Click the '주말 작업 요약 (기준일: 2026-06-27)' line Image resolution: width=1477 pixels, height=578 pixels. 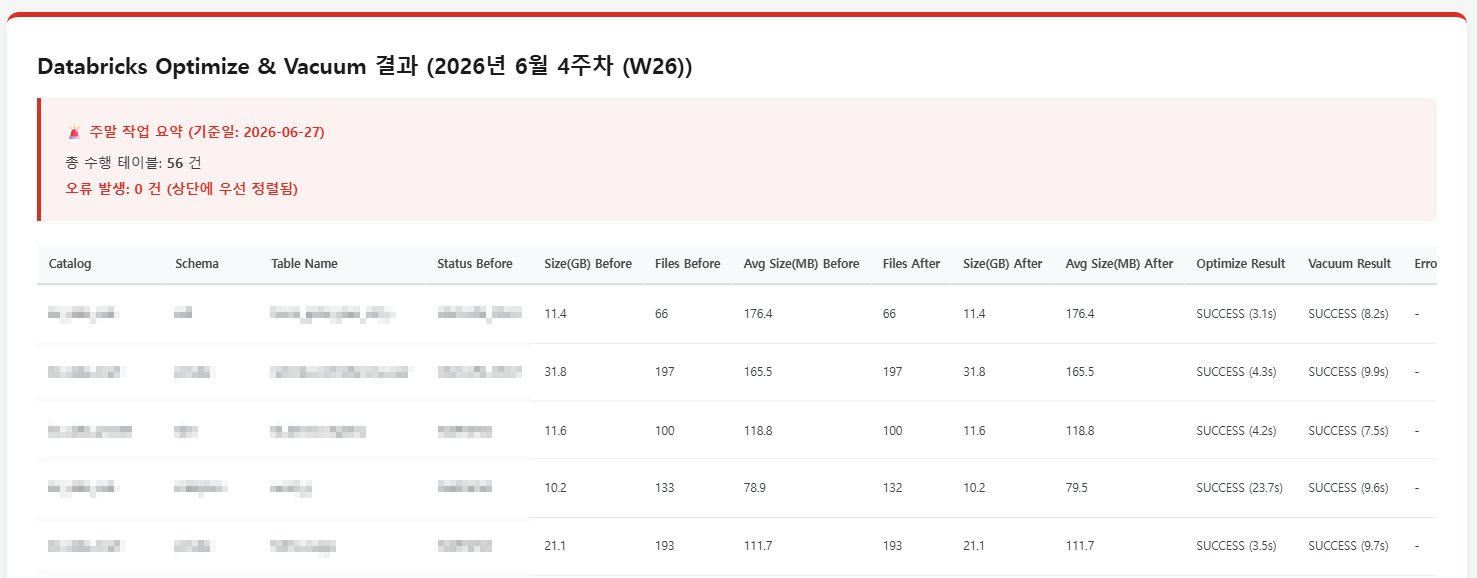pos(207,132)
